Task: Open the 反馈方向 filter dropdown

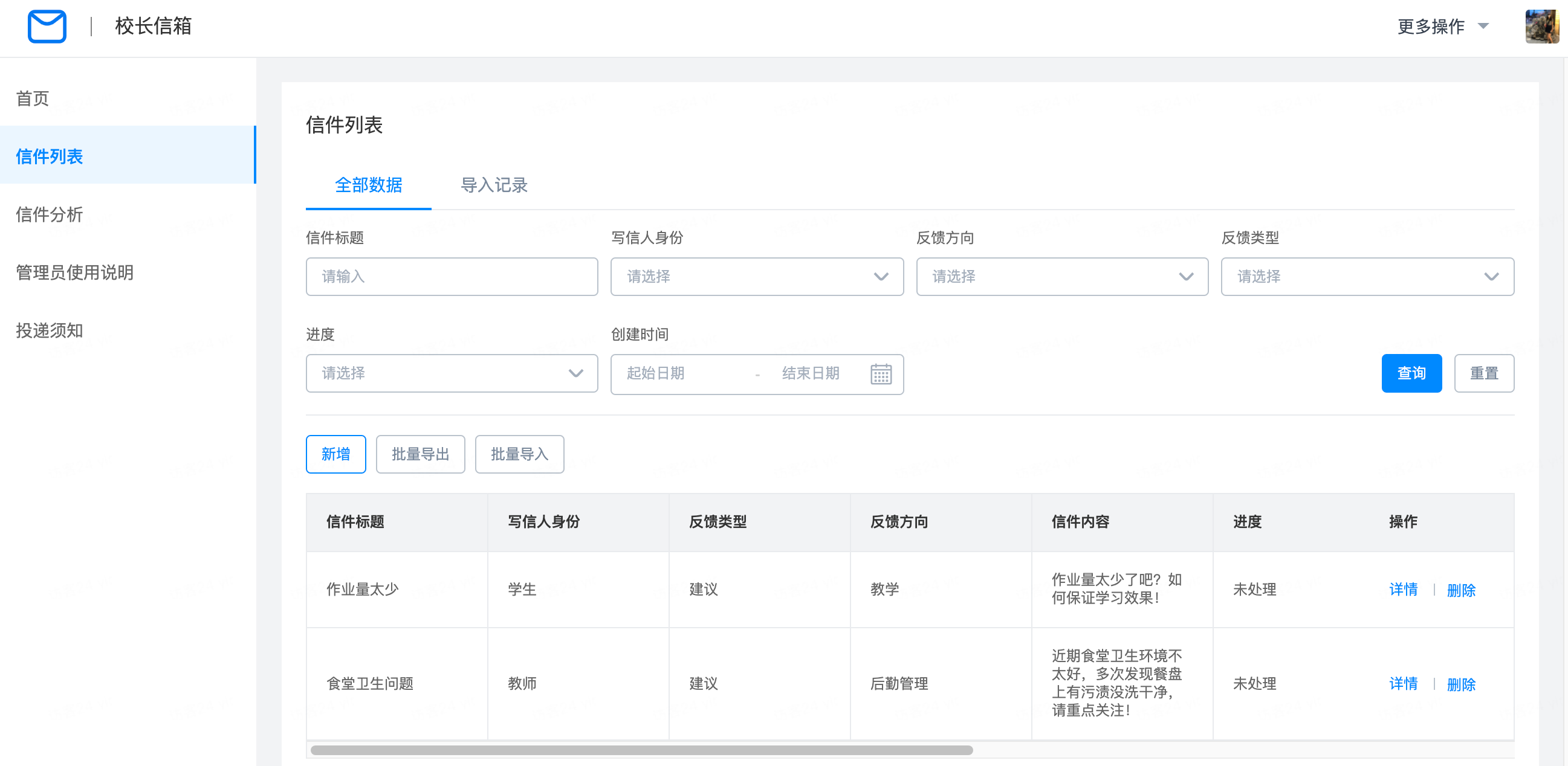Action: 1061,277
